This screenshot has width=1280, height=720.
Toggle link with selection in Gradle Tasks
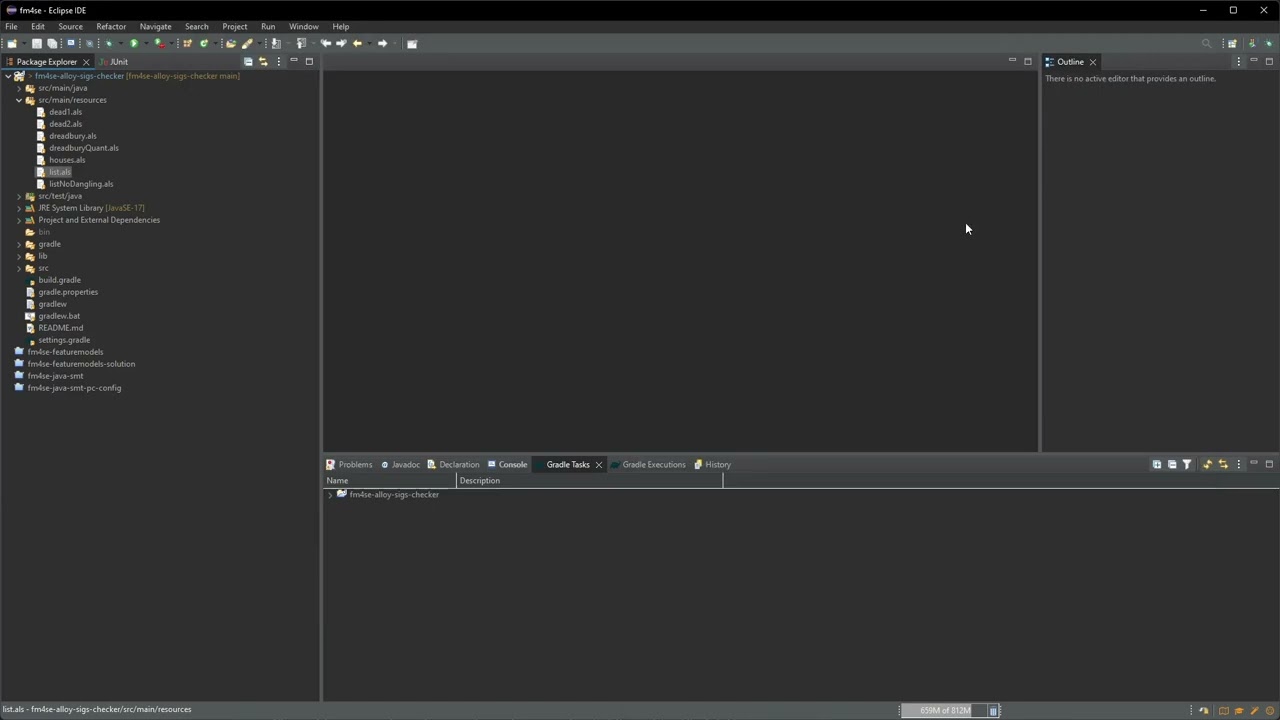tap(1223, 464)
